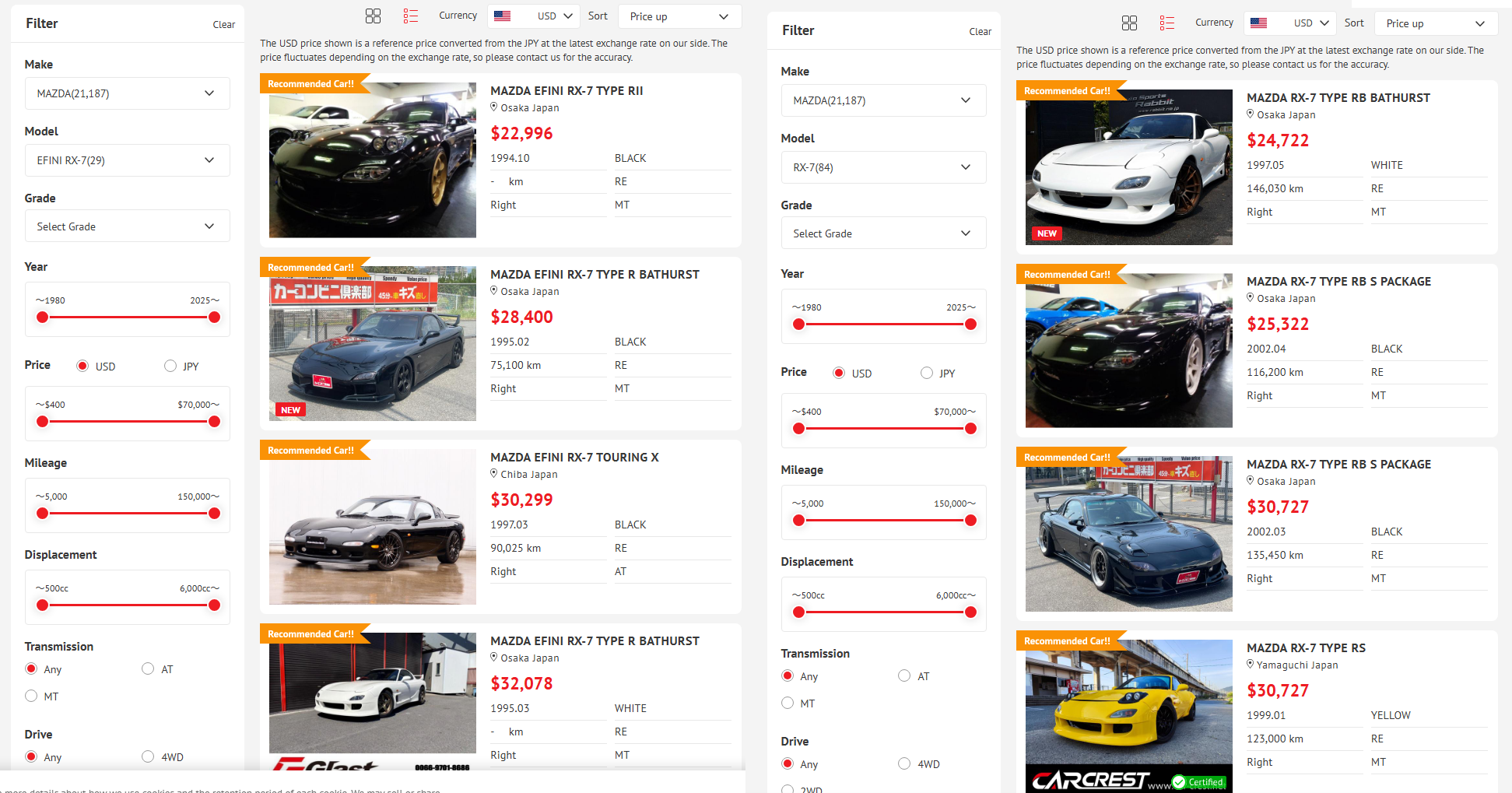
Task: Open yellow RX-7 TYPE RS photo
Action: tap(1129, 716)
